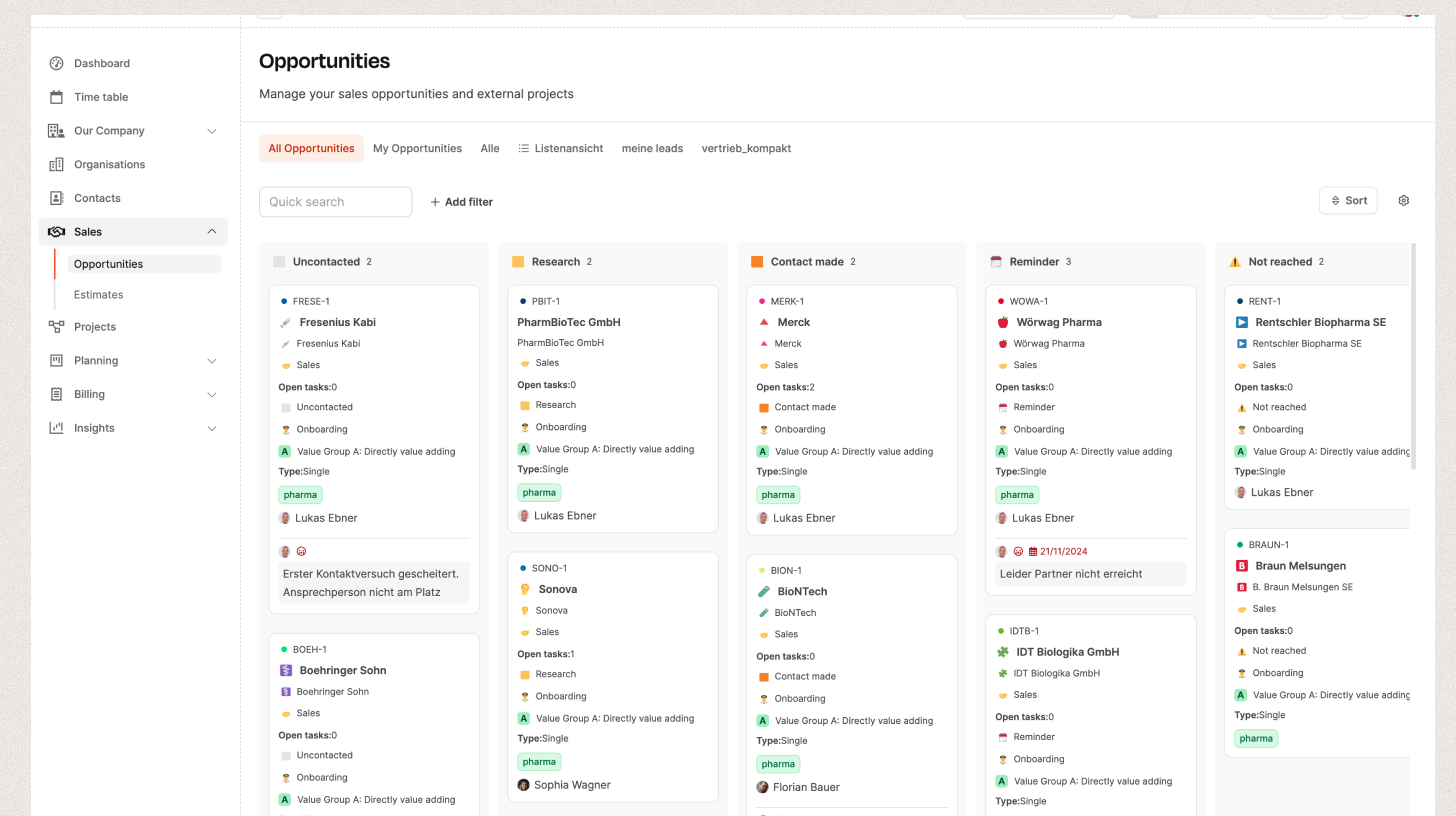This screenshot has width=1456, height=816.
Task: Open the Listenansicht view tab
Action: coord(560,148)
